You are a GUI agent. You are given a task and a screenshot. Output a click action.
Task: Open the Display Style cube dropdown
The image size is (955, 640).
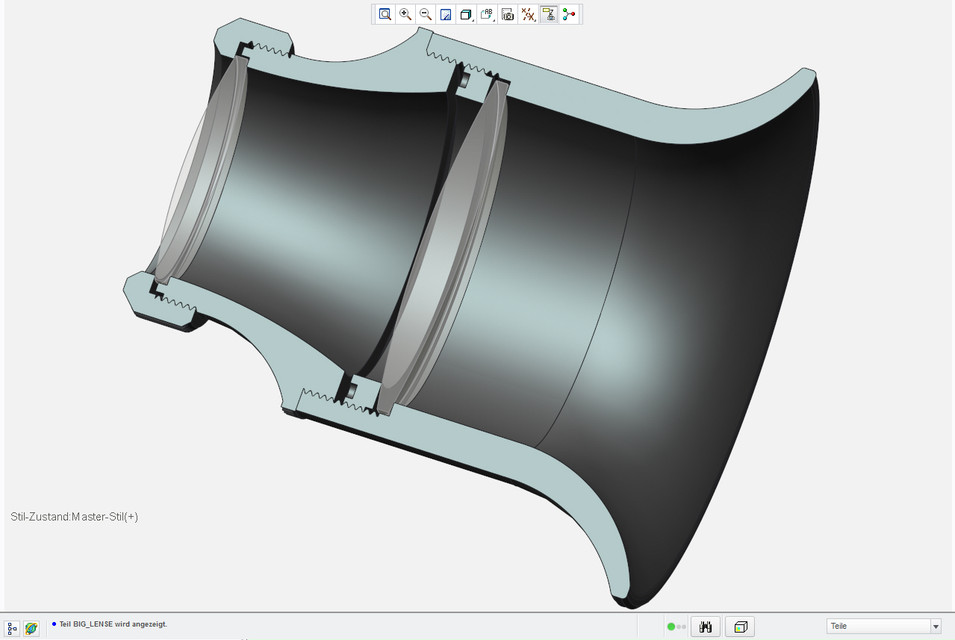(x=467, y=15)
